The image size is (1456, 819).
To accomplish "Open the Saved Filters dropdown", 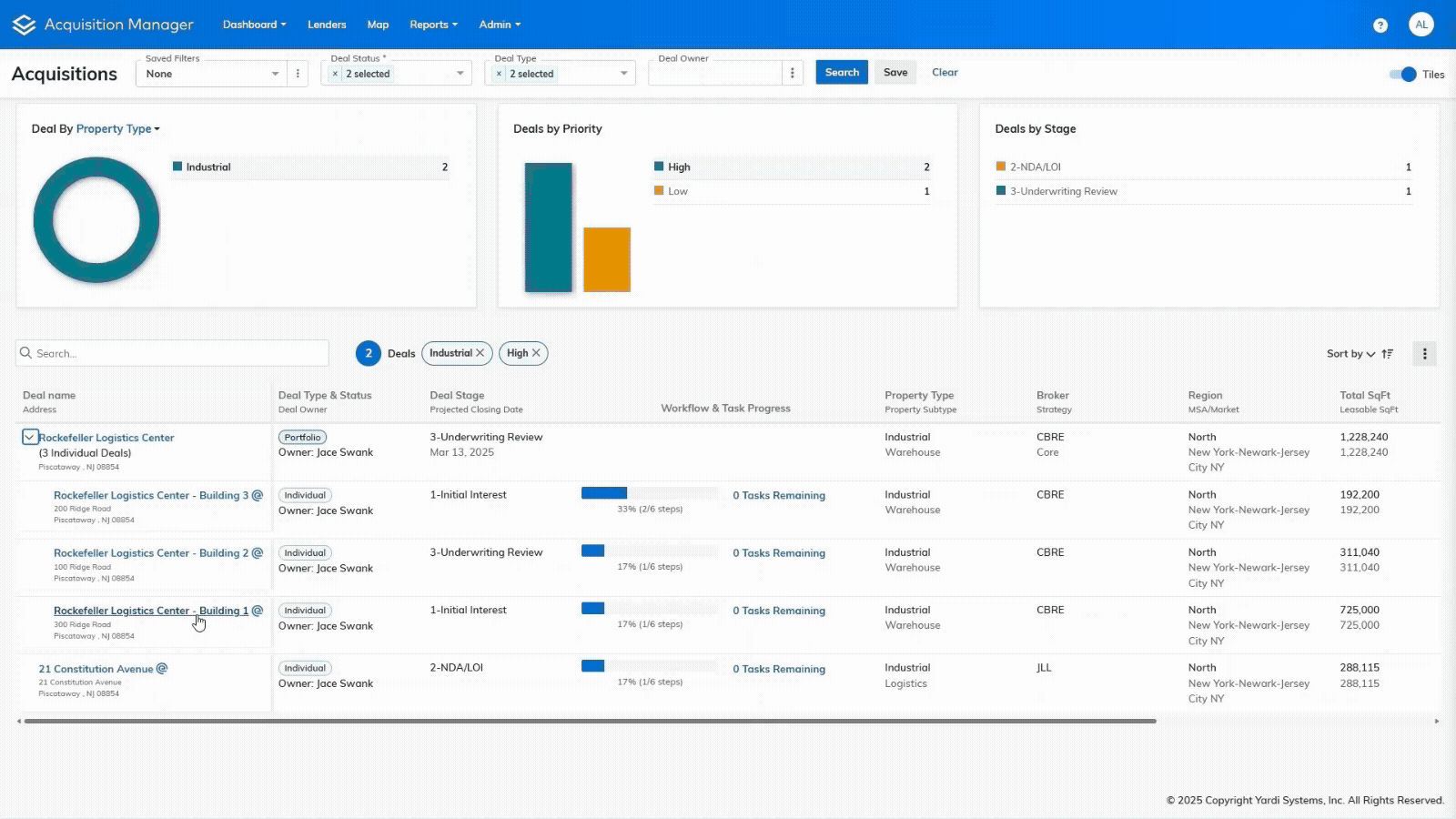I will pyautogui.click(x=211, y=74).
